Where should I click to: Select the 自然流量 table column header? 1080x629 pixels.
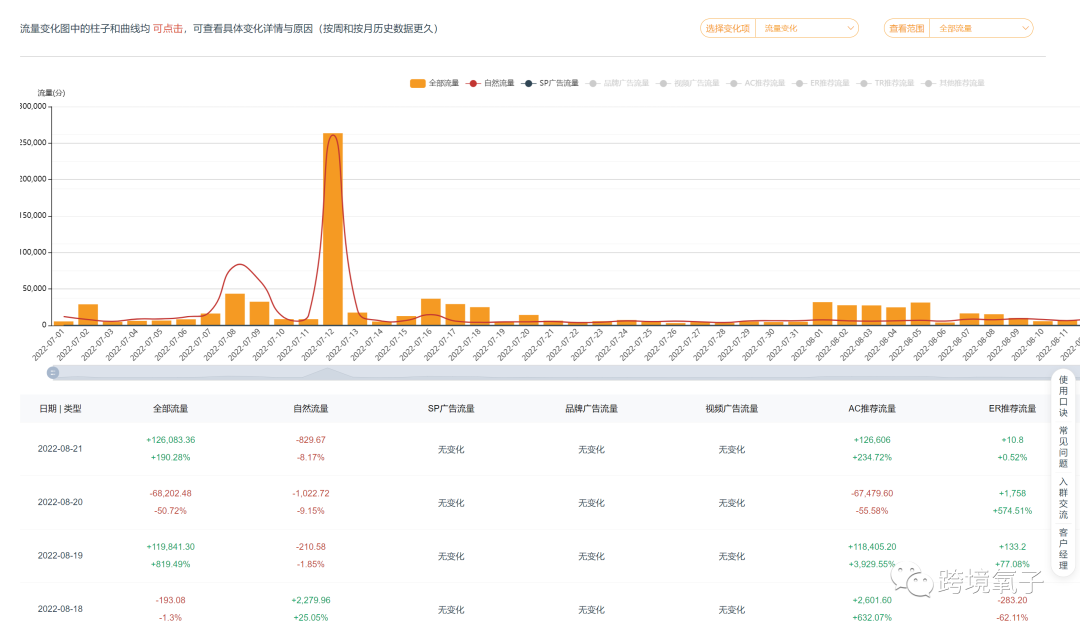(311, 409)
